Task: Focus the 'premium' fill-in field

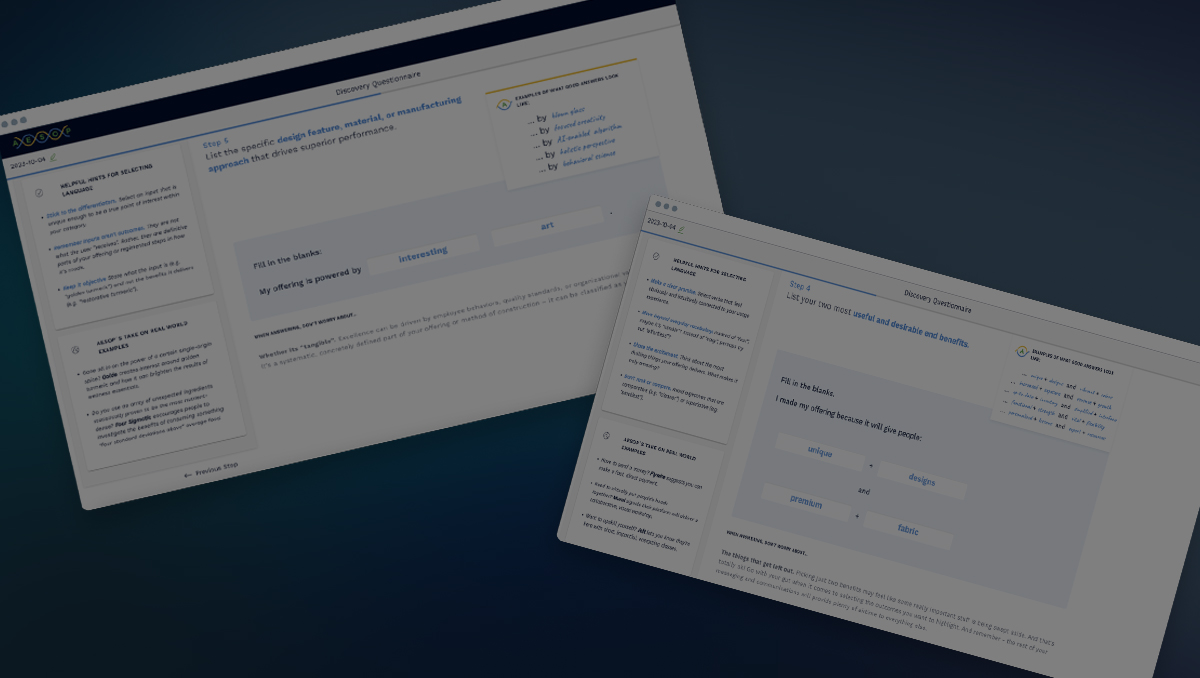Action: [806, 503]
